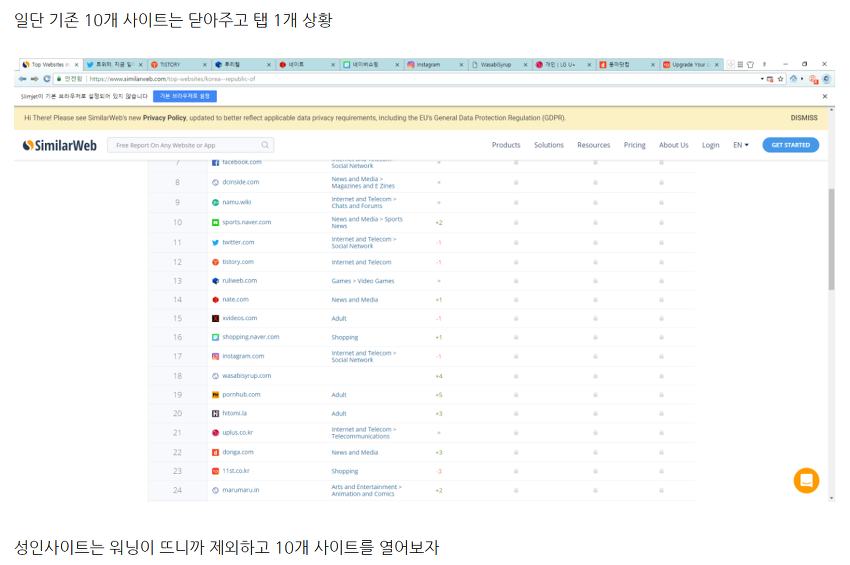This screenshot has width=850, height=565.
Task: Click the home icon in browser toolbar
Action: point(794,78)
